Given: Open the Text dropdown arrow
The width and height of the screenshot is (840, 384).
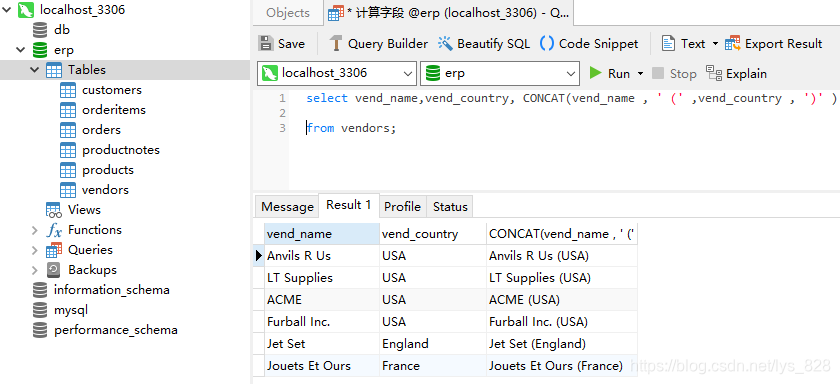Looking at the screenshot, I should click(715, 43).
